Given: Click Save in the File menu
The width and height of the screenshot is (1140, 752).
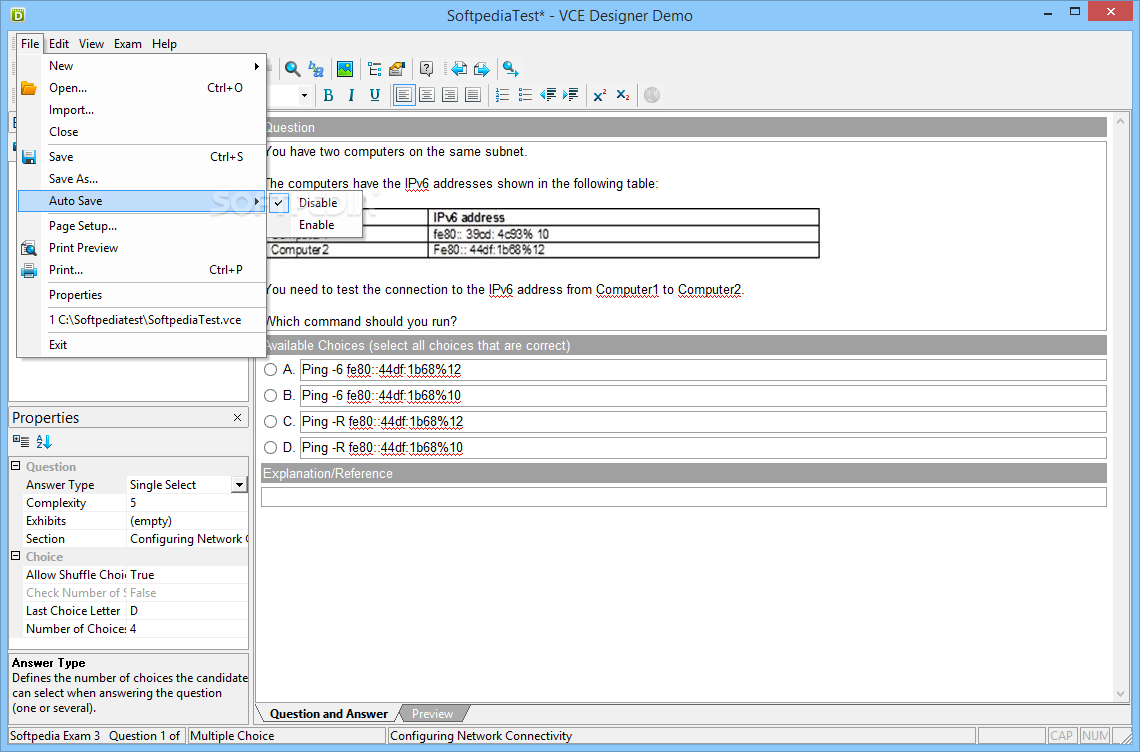Looking at the screenshot, I should tap(142, 157).
